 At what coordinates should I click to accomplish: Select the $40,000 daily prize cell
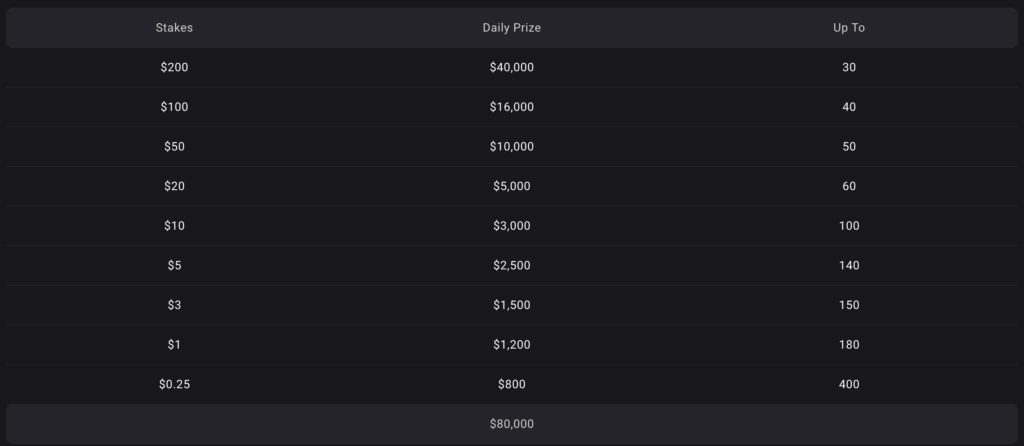[511, 67]
